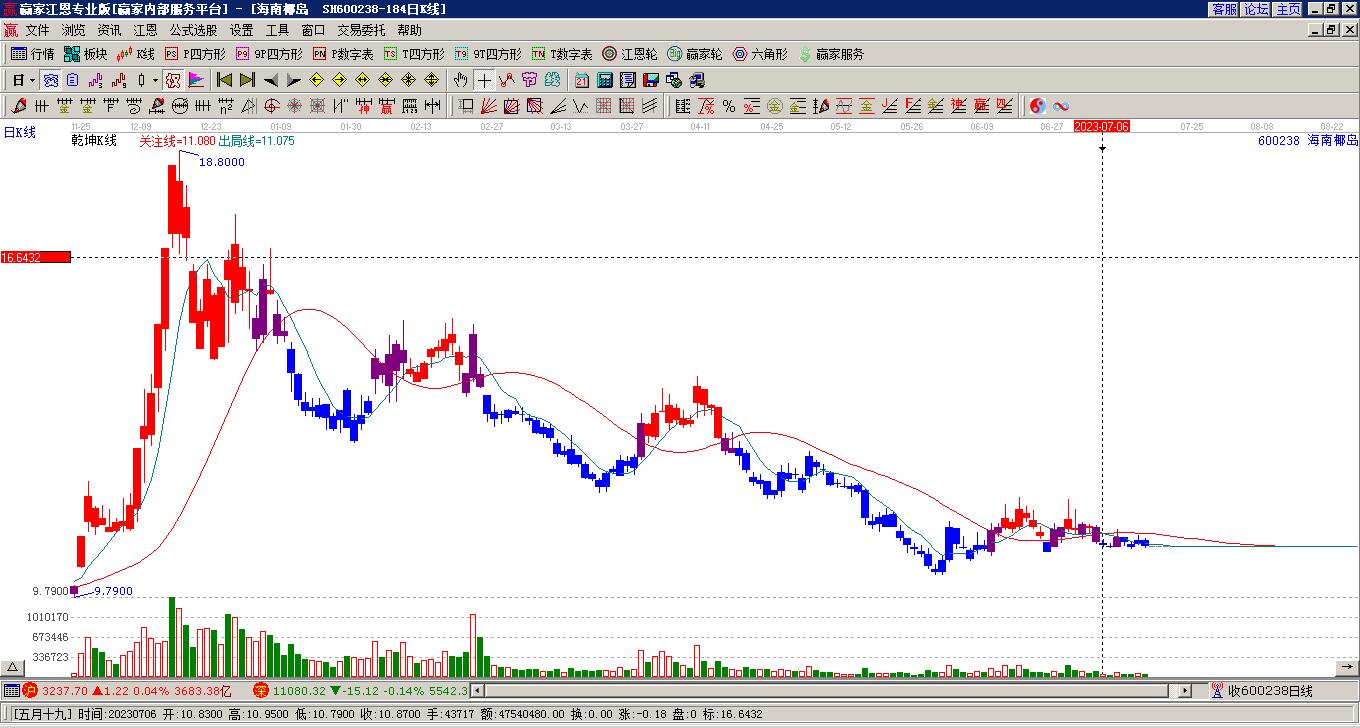Launch the 赢家轮 wheel tool
The height and width of the screenshot is (728, 1360).
click(694, 54)
